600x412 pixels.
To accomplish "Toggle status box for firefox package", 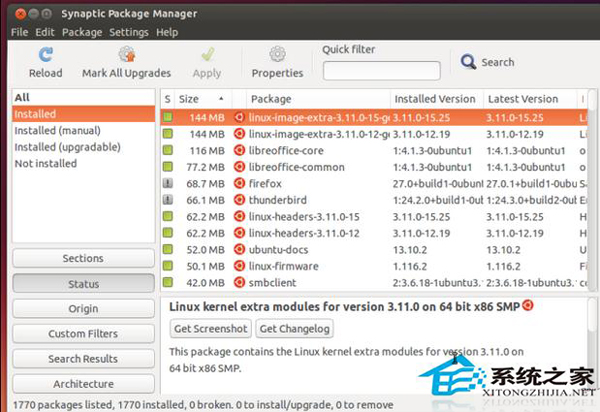I will point(168,183).
